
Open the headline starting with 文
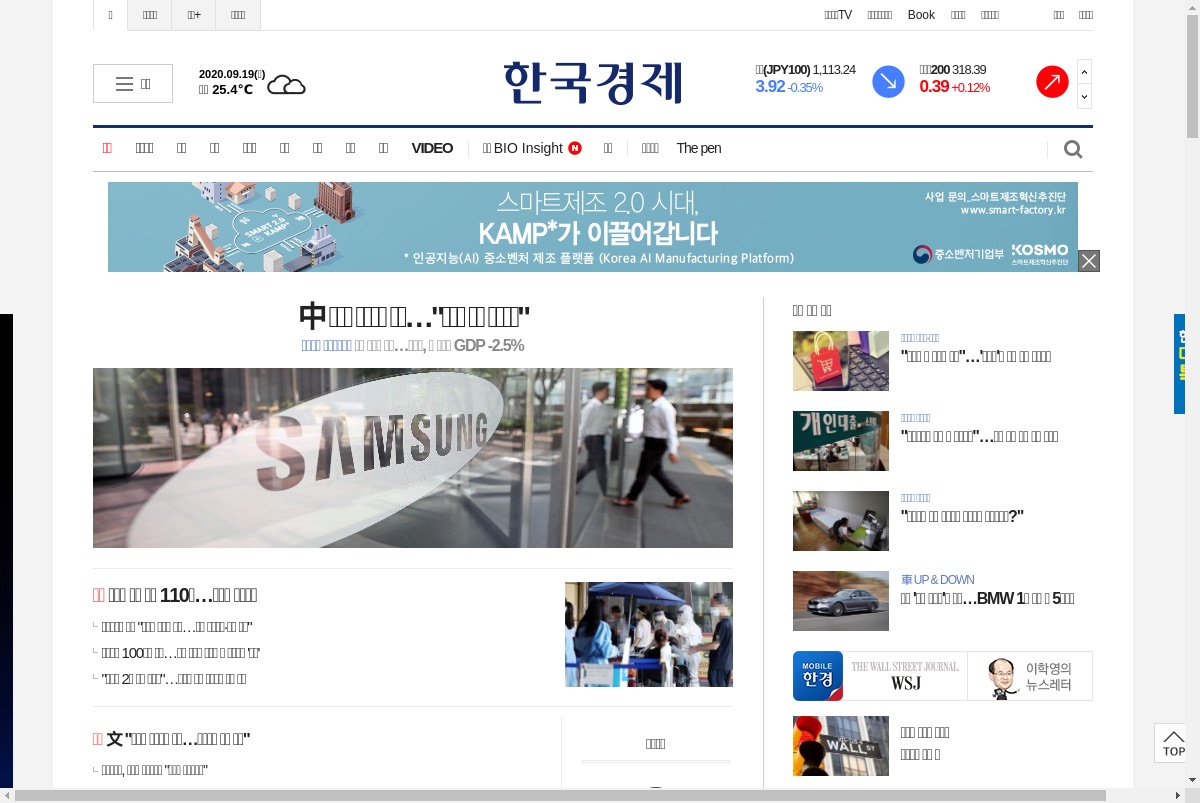tap(171, 739)
